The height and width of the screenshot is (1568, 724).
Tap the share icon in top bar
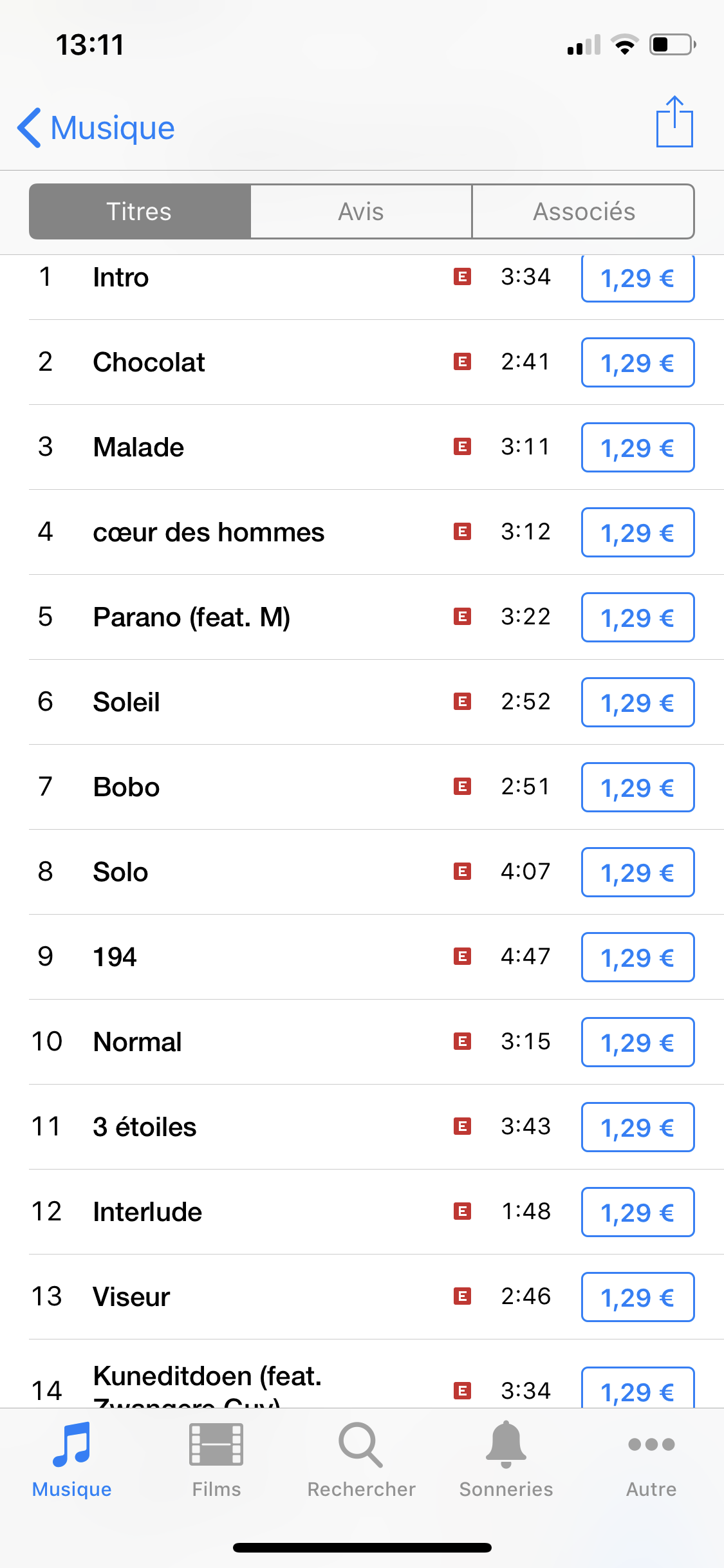pos(674,122)
